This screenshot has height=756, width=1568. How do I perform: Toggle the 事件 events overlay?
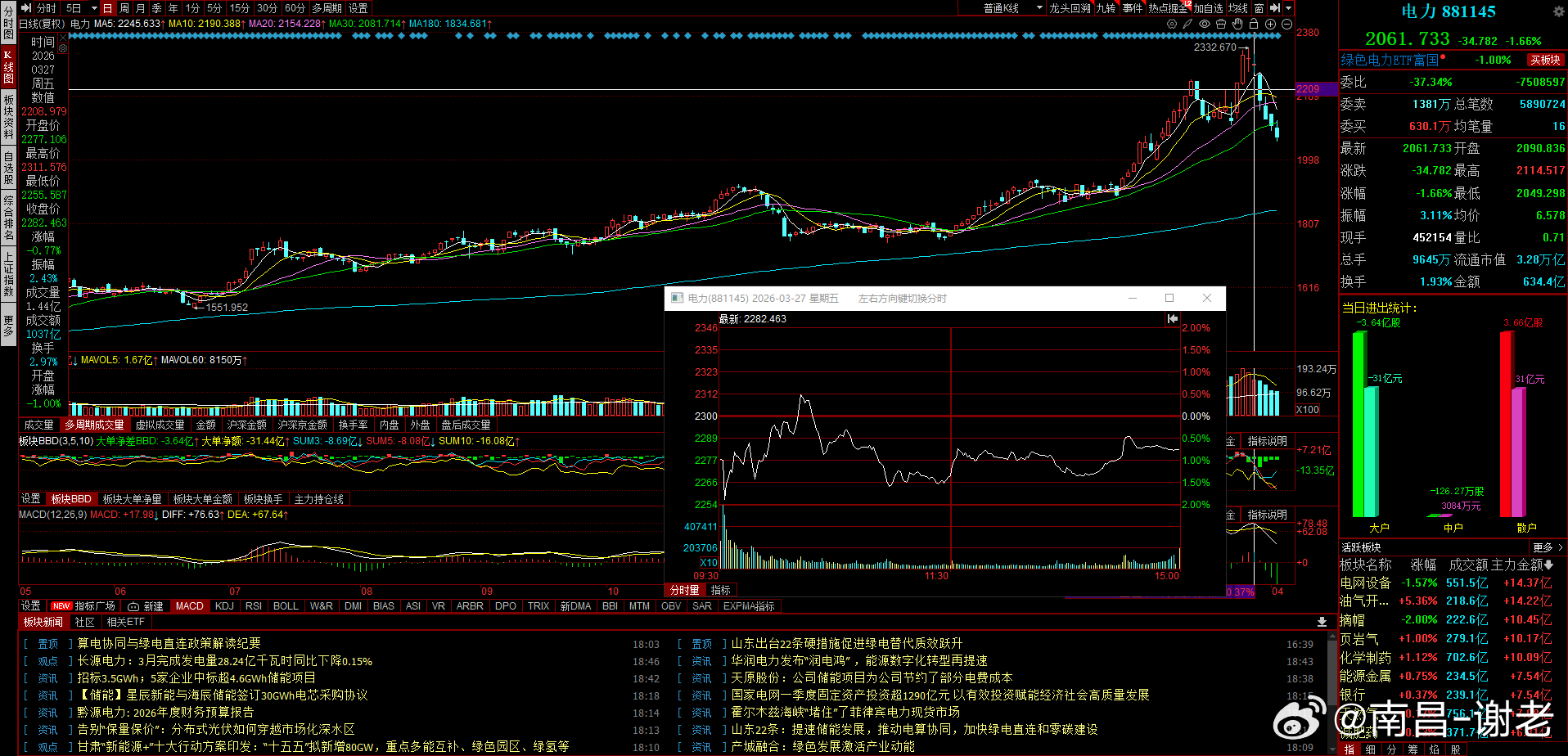1133,8
